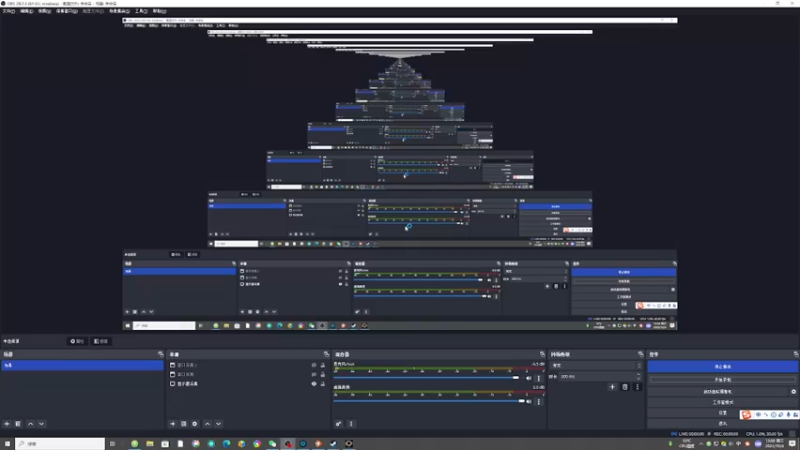Remove the selected scene with the Scenes panel trash icon
Screen dimensions: 800x450
(18, 424)
